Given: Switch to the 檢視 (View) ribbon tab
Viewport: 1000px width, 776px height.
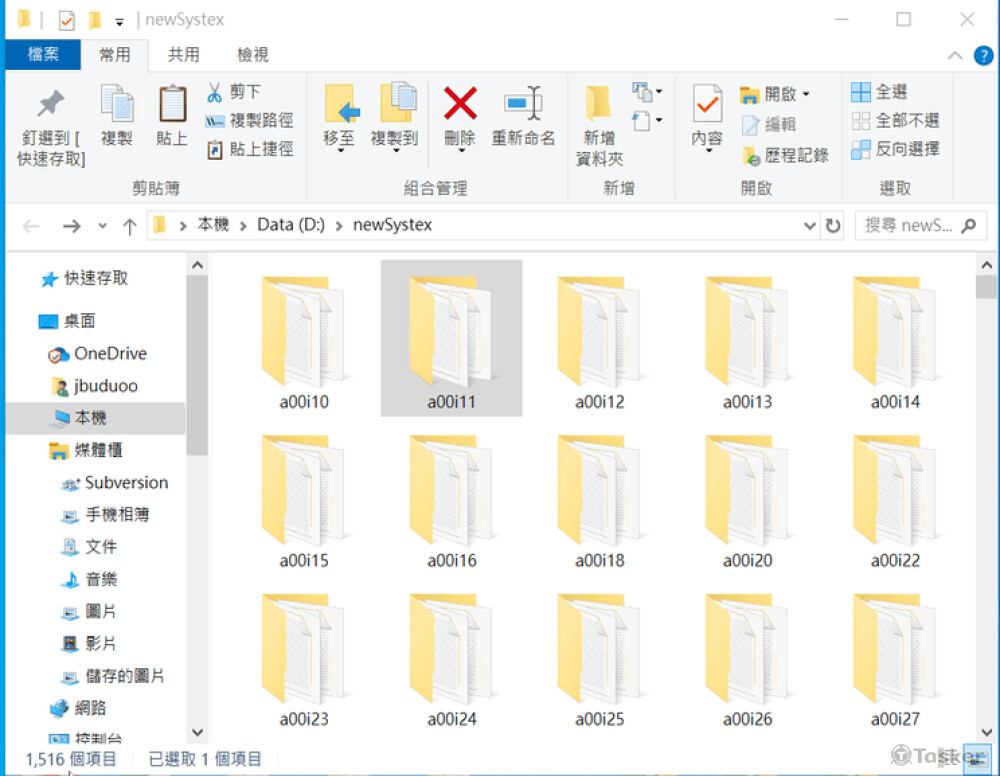Looking at the screenshot, I should pyautogui.click(x=252, y=54).
